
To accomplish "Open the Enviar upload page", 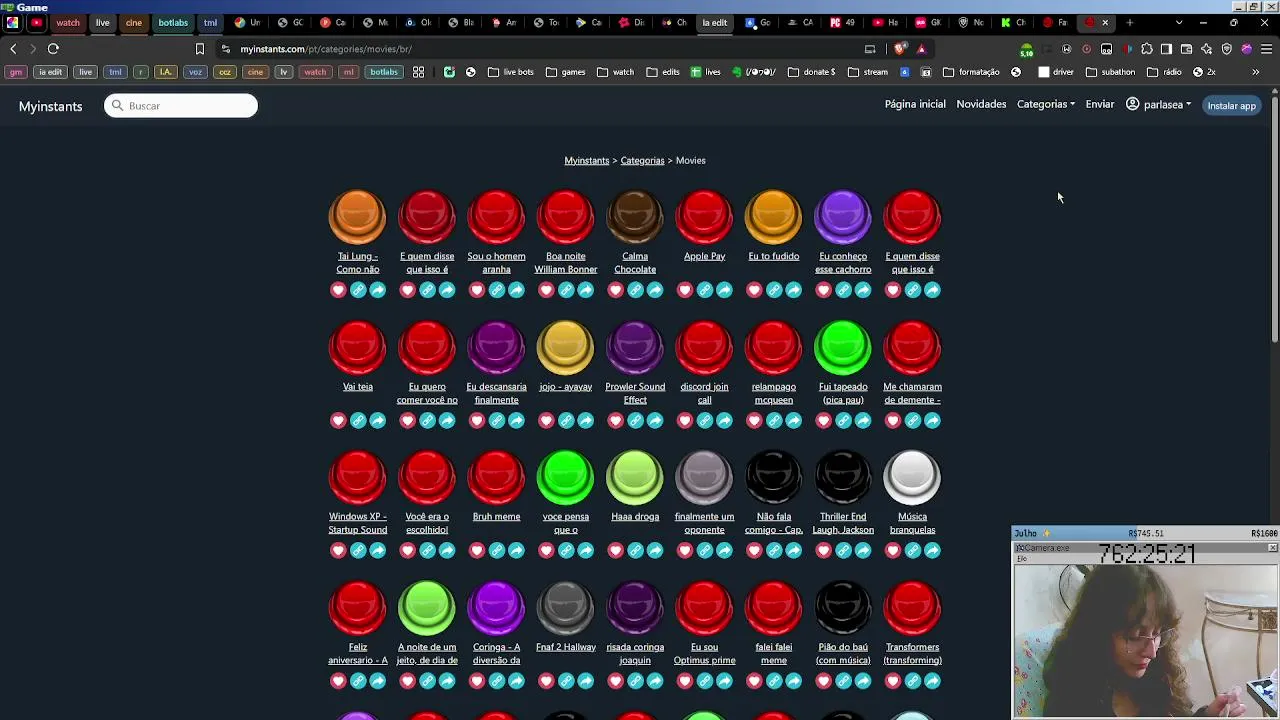I will (x=1100, y=104).
